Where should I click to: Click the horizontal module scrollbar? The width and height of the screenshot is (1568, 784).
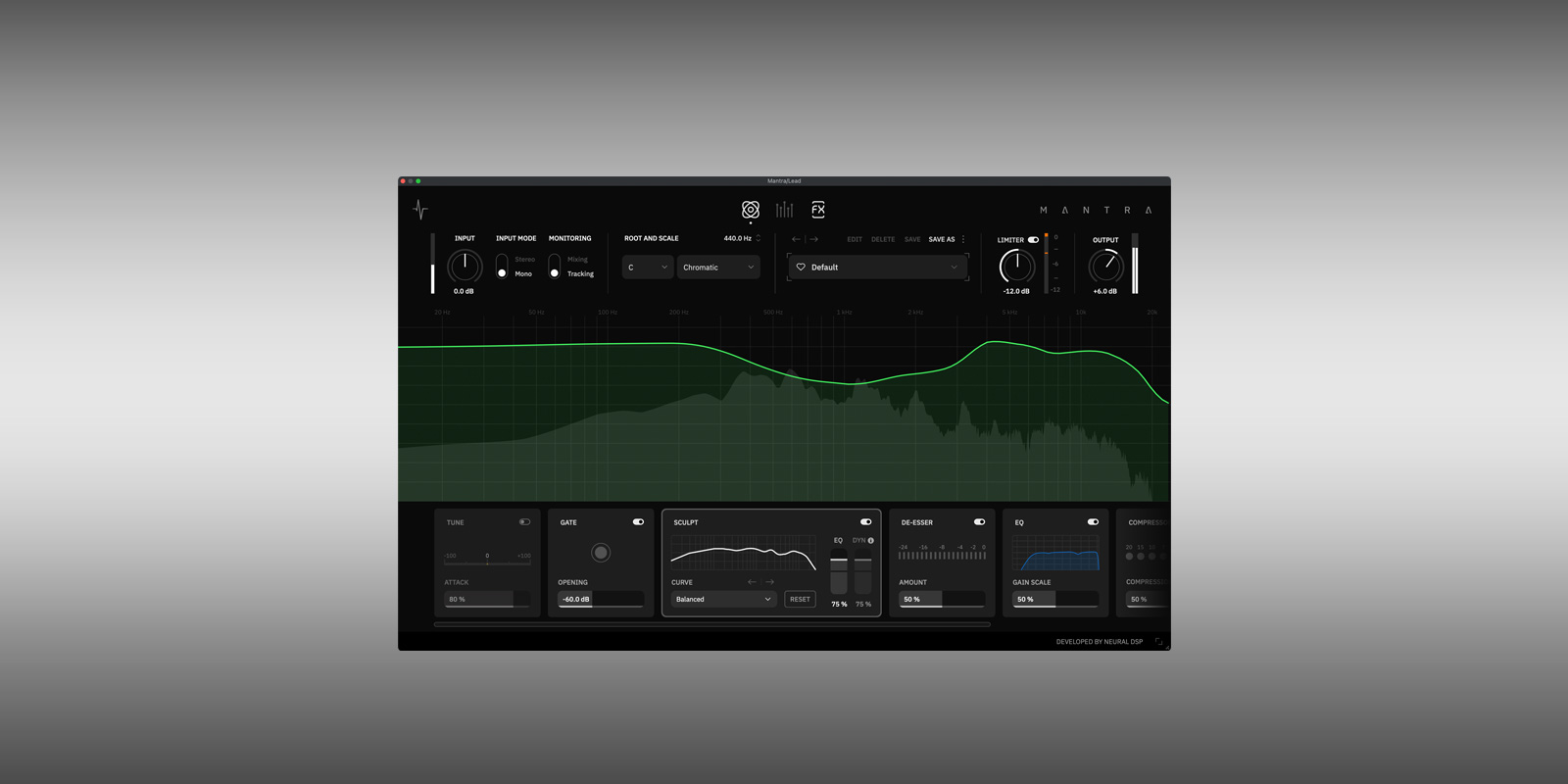[711, 624]
